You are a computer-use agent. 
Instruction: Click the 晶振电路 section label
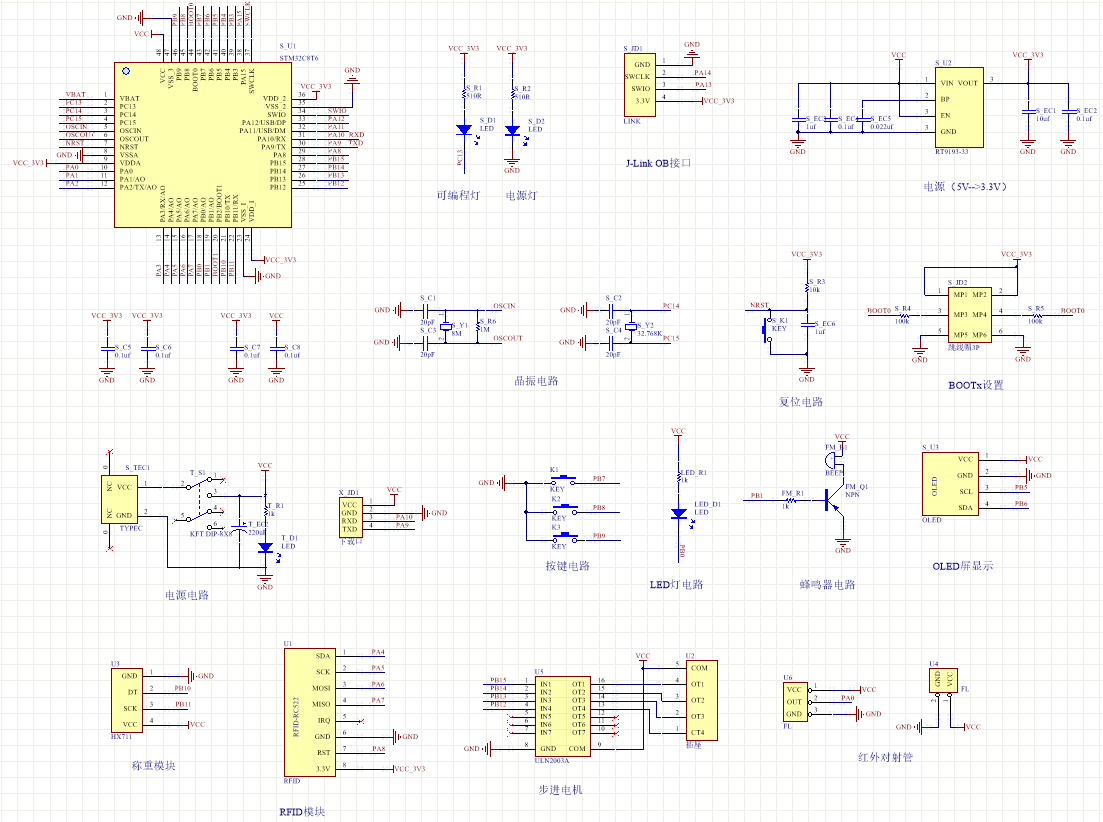pos(535,381)
